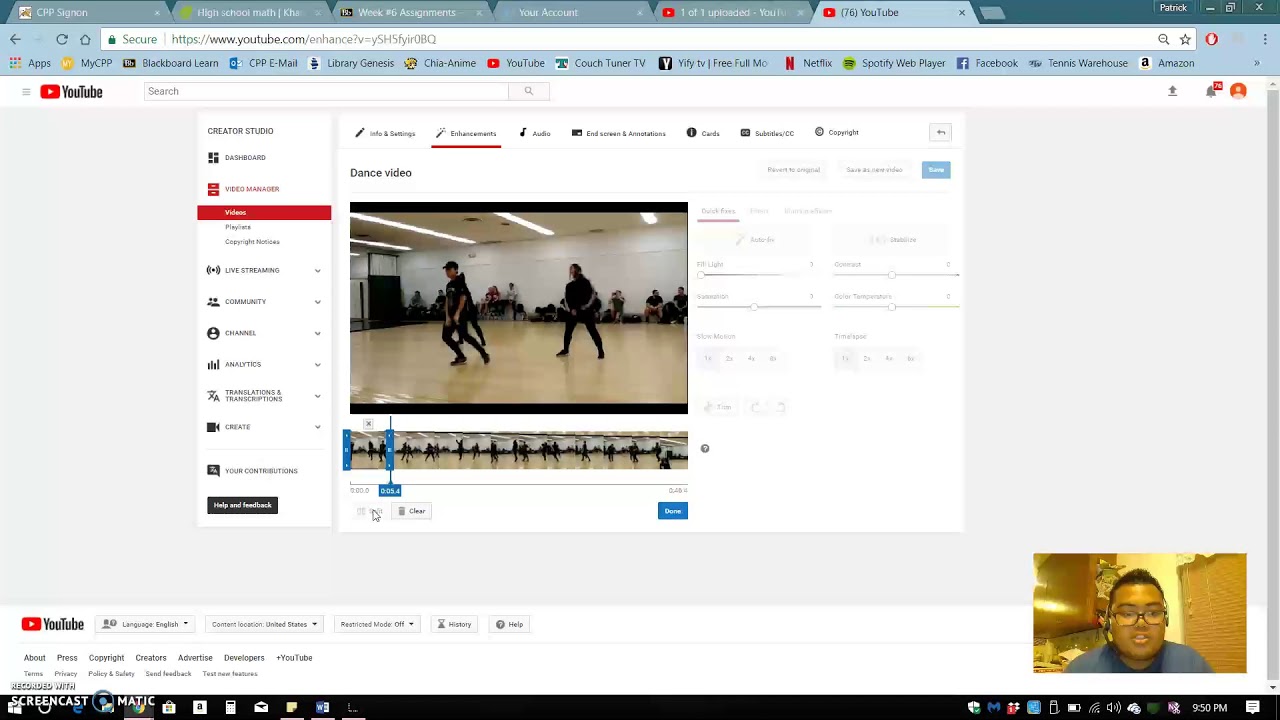Open the End screen & Annotations tab
Image resolution: width=1280 pixels, height=720 pixels.
[x=618, y=133]
